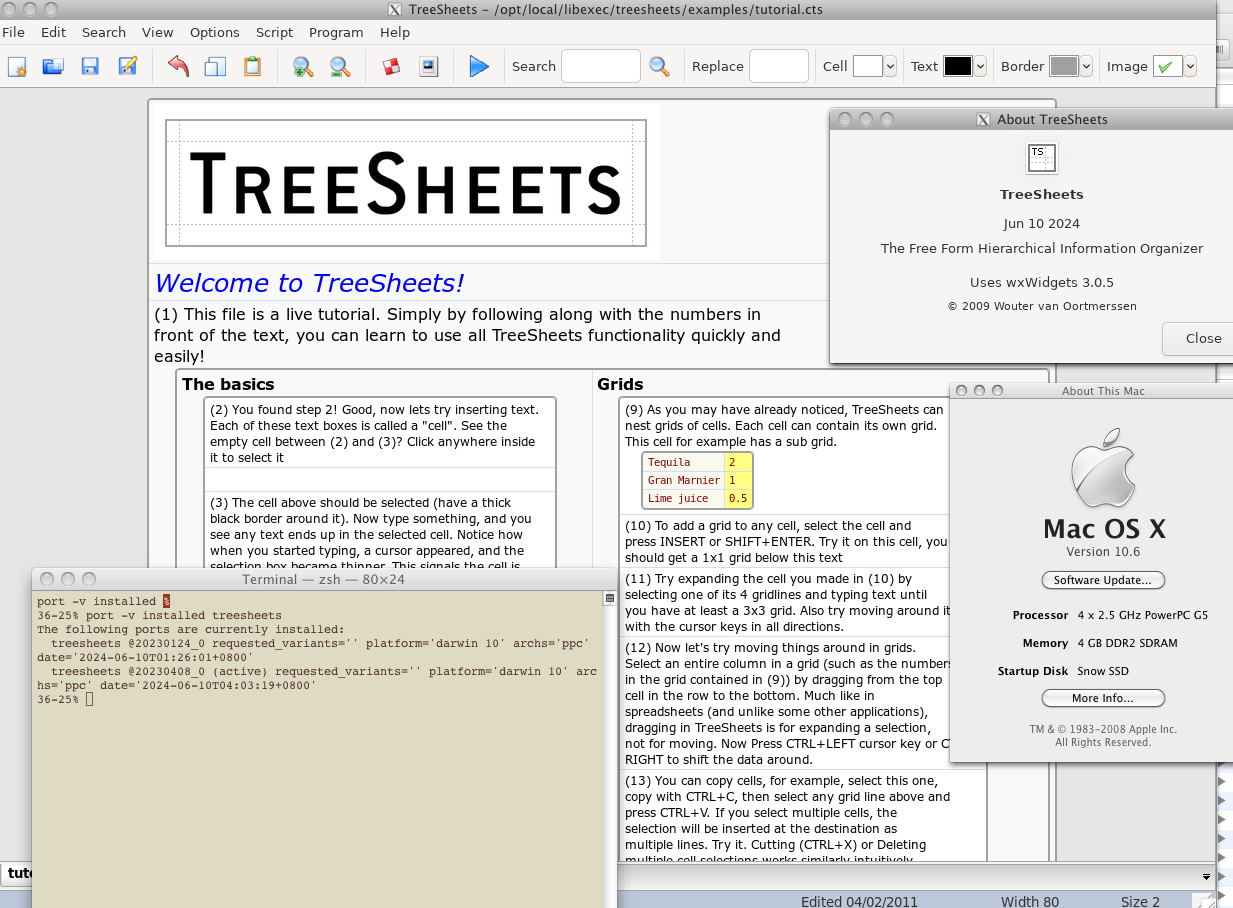1233x908 pixels.
Task: Click the Zoom Out magnifier icon
Action: point(340,66)
